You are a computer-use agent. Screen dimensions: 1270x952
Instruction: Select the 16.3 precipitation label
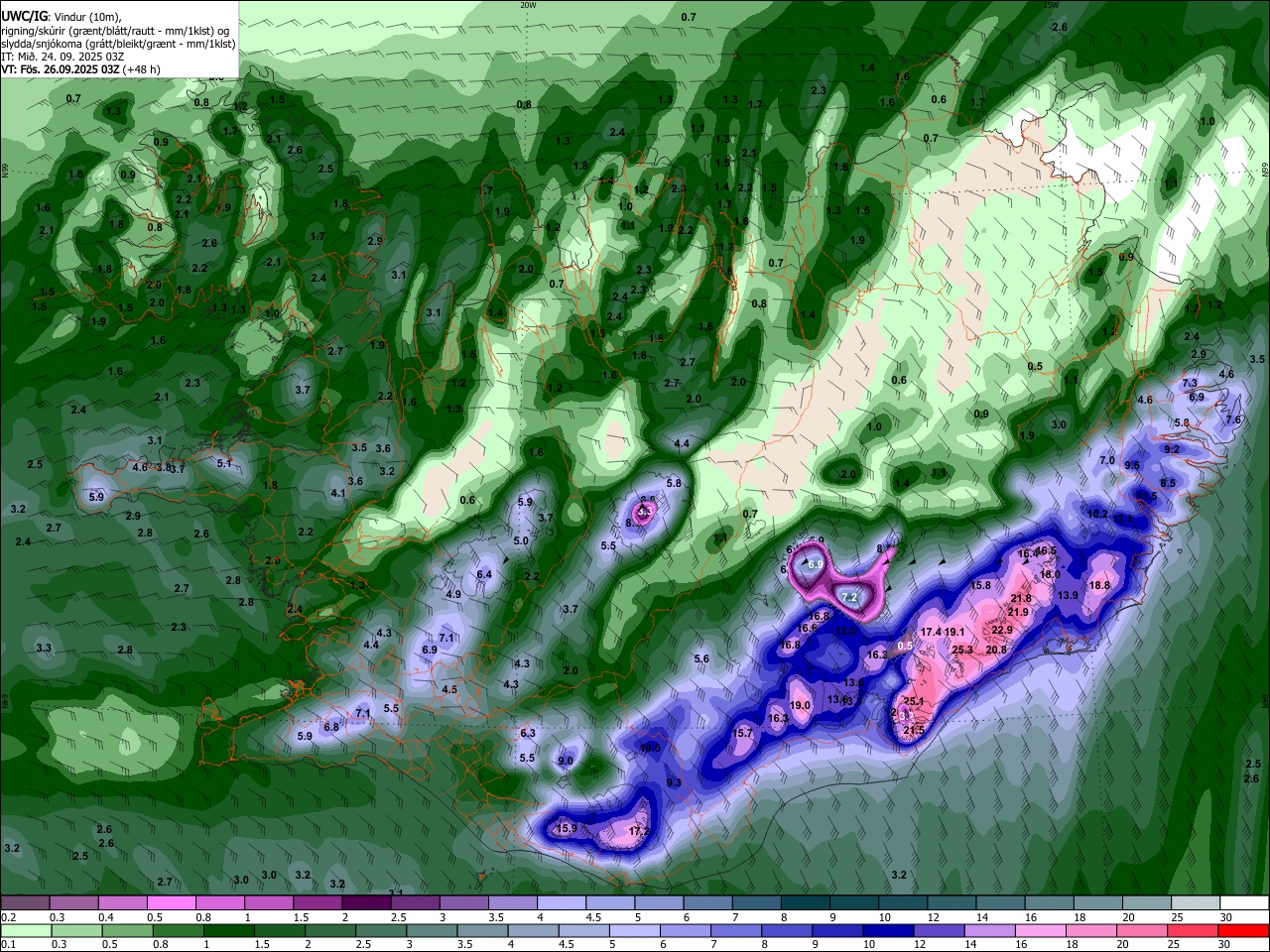(x=778, y=719)
